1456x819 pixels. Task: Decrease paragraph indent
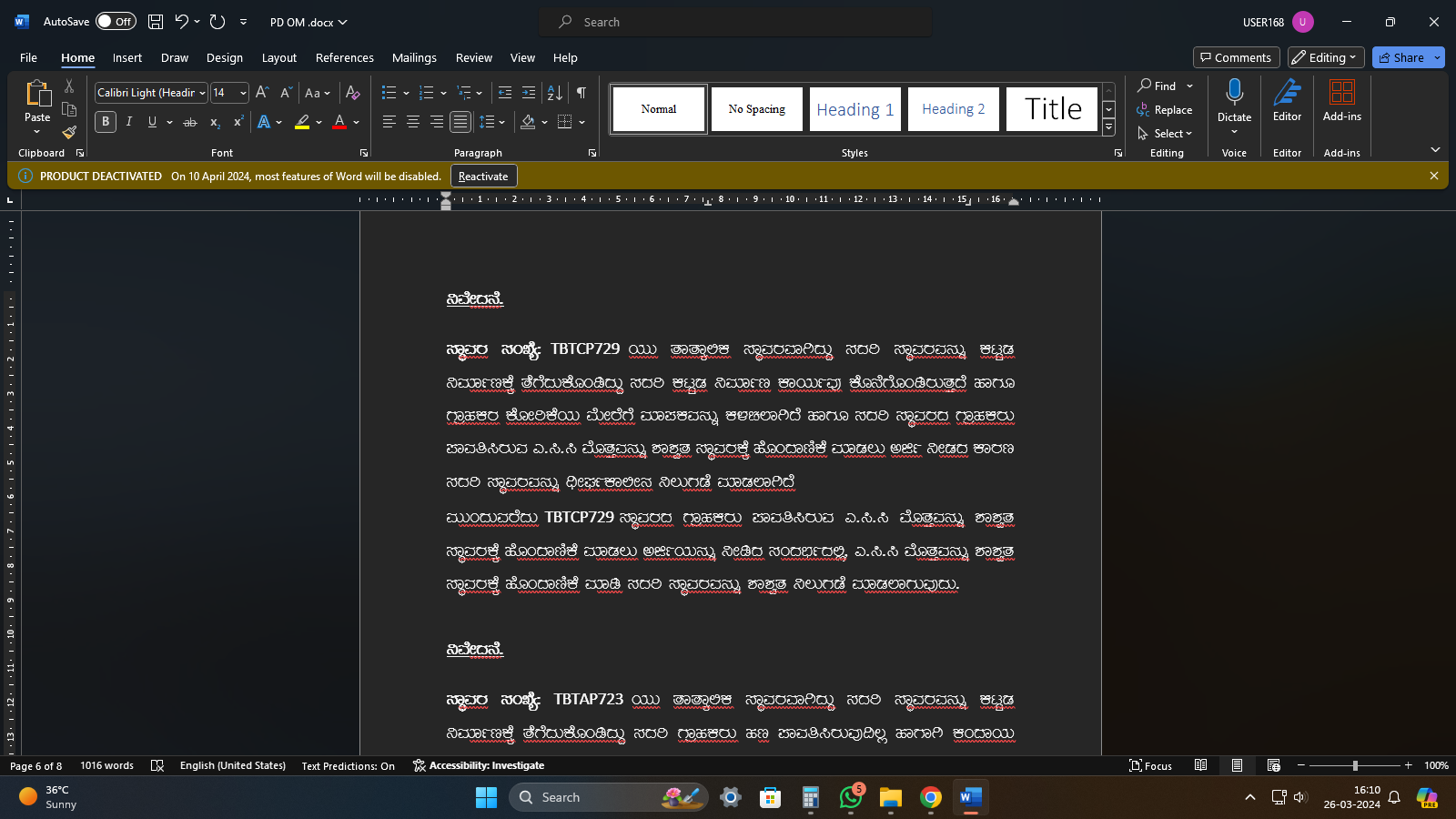point(505,93)
